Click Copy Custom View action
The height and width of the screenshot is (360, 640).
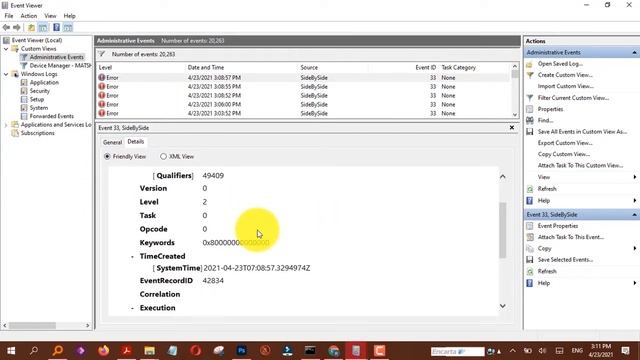click(564, 154)
